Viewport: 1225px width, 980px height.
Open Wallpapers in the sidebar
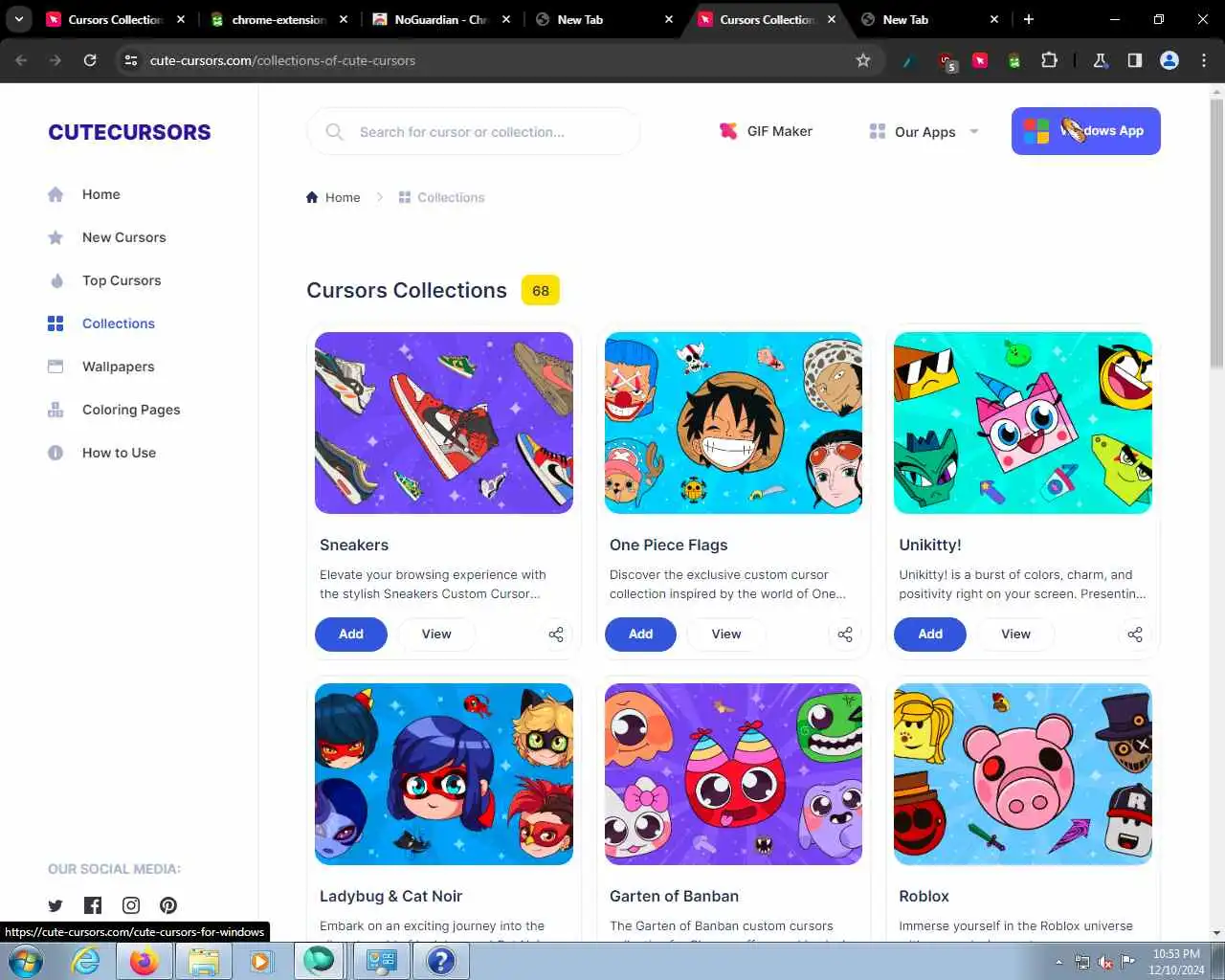tap(118, 367)
